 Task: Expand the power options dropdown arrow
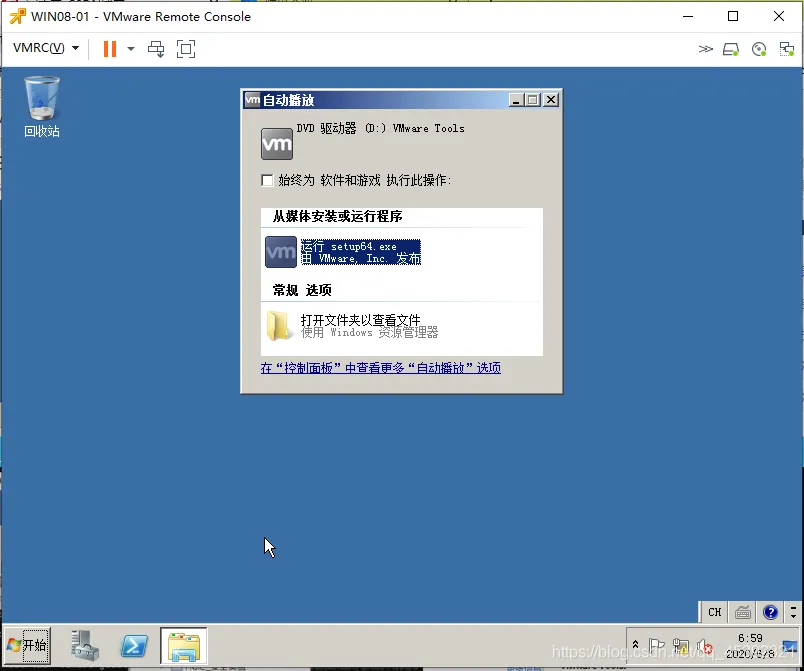point(131,49)
